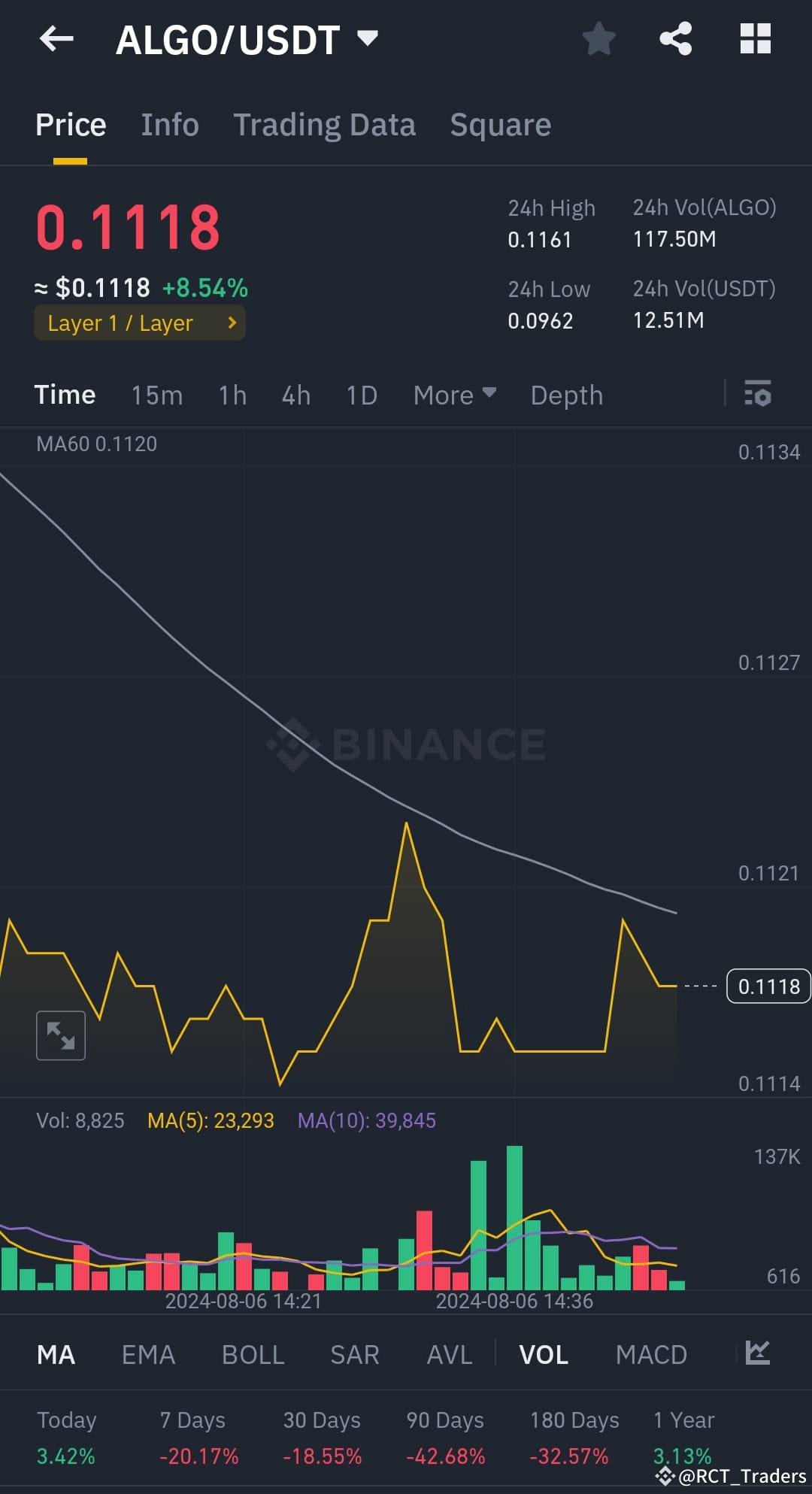Open chart settings icon beside Depth

[x=758, y=394]
